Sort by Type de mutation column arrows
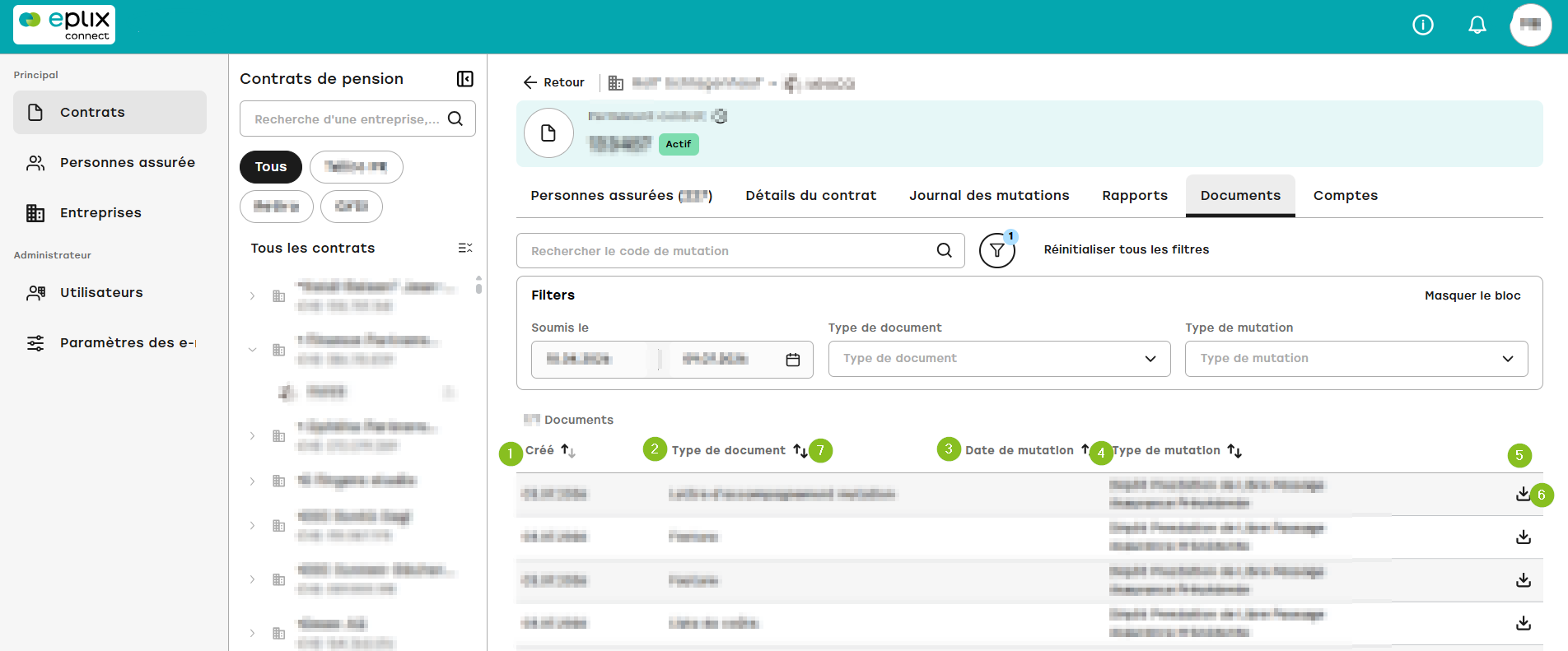The height and width of the screenshot is (651, 1568). tap(1234, 450)
